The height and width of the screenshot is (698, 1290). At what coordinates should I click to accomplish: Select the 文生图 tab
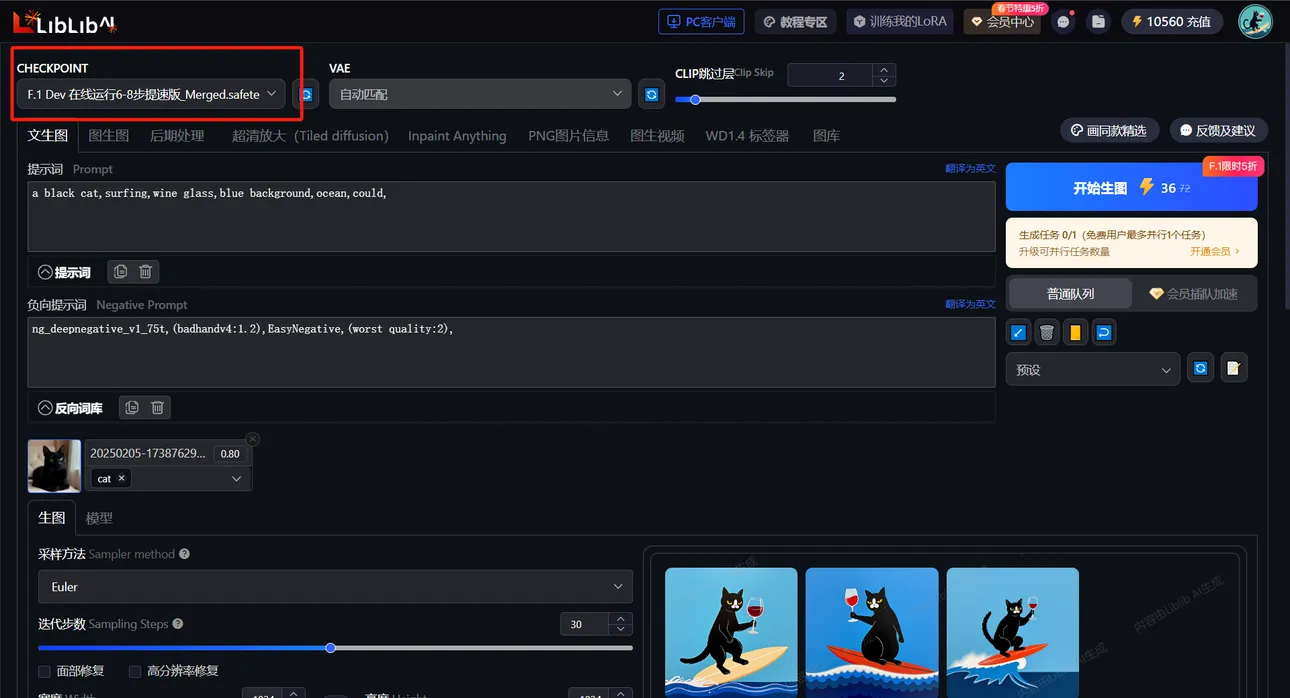pyautogui.click(x=48, y=136)
